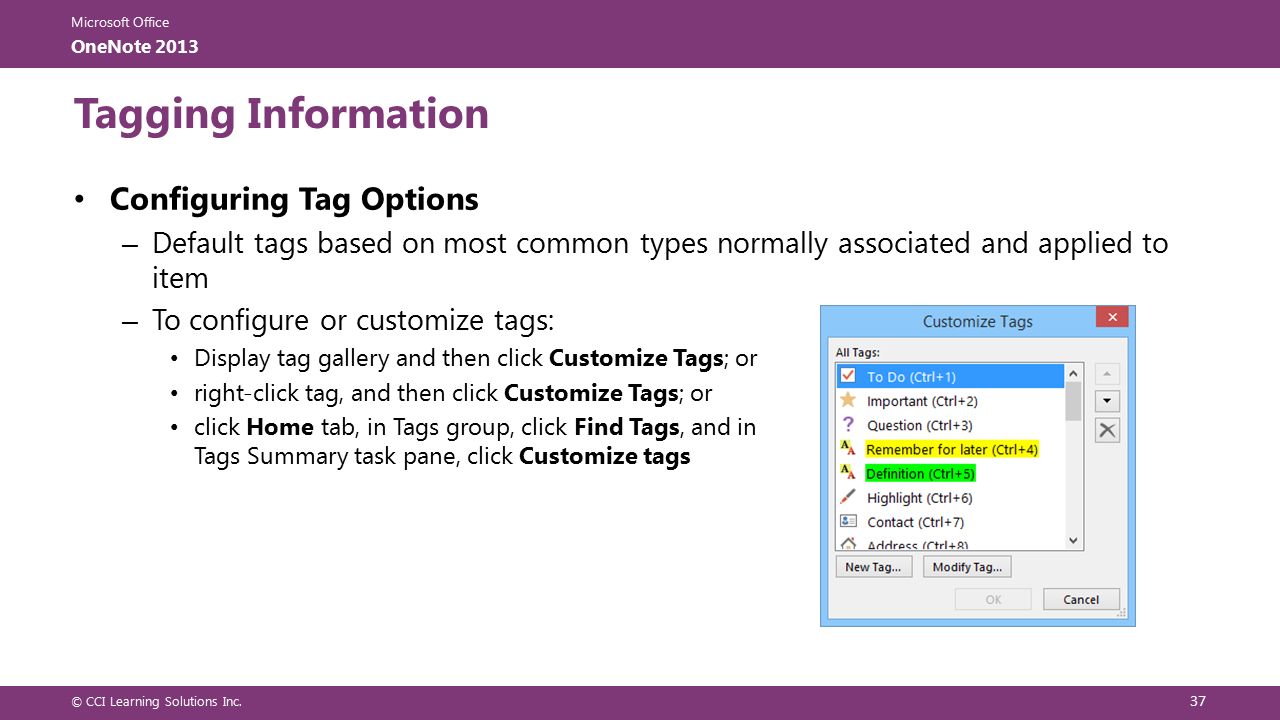The height and width of the screenshot is (720, 1280).
Task: Click "To configure or customize tags:" line
Action: 352,321
